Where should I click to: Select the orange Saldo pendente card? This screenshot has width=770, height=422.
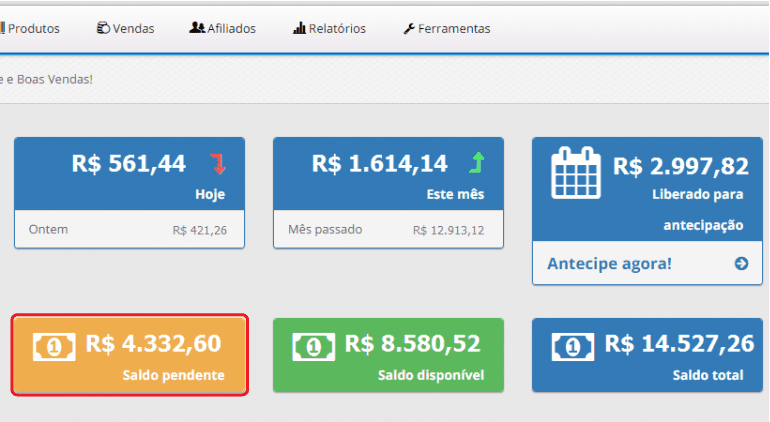[x=130, y=355]
